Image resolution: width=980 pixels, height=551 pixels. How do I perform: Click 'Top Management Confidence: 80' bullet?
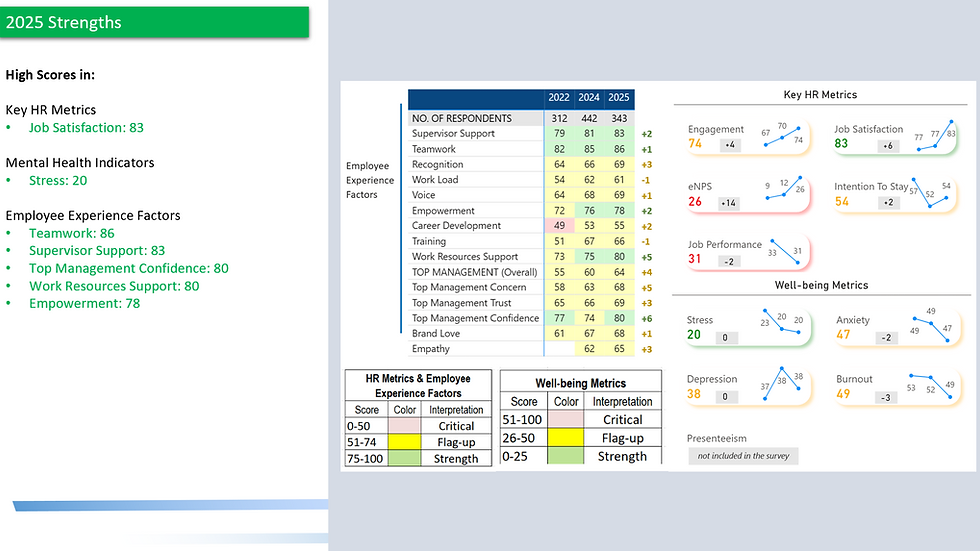[x=129, y=268]
